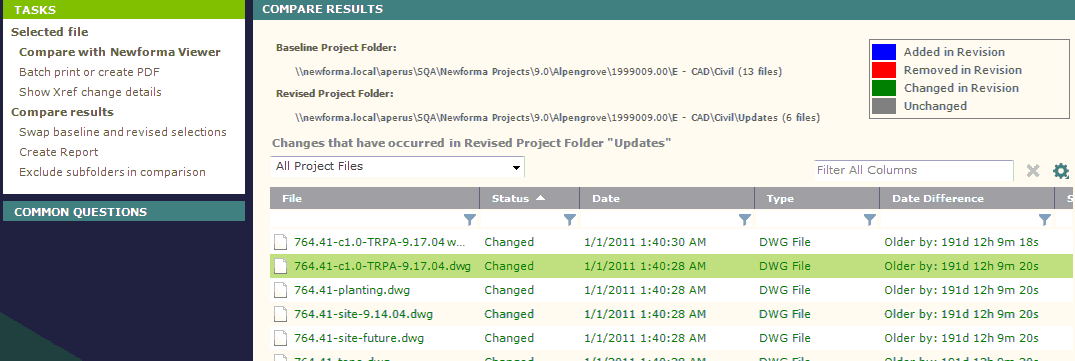Click Batch print or create PDF
1075x361 pixels.
click(x=90, y=72)
